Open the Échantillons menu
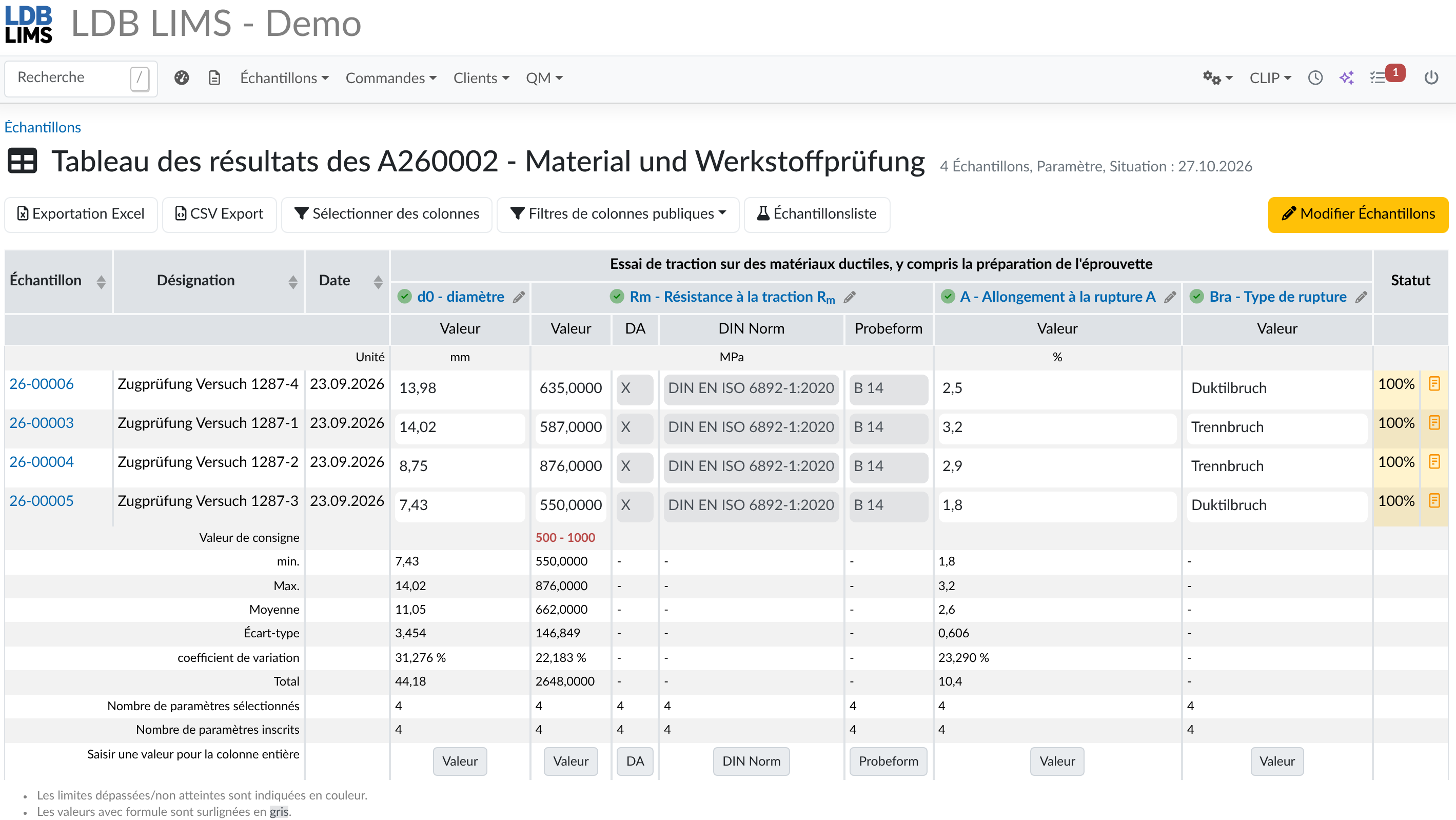 point(284,78)
